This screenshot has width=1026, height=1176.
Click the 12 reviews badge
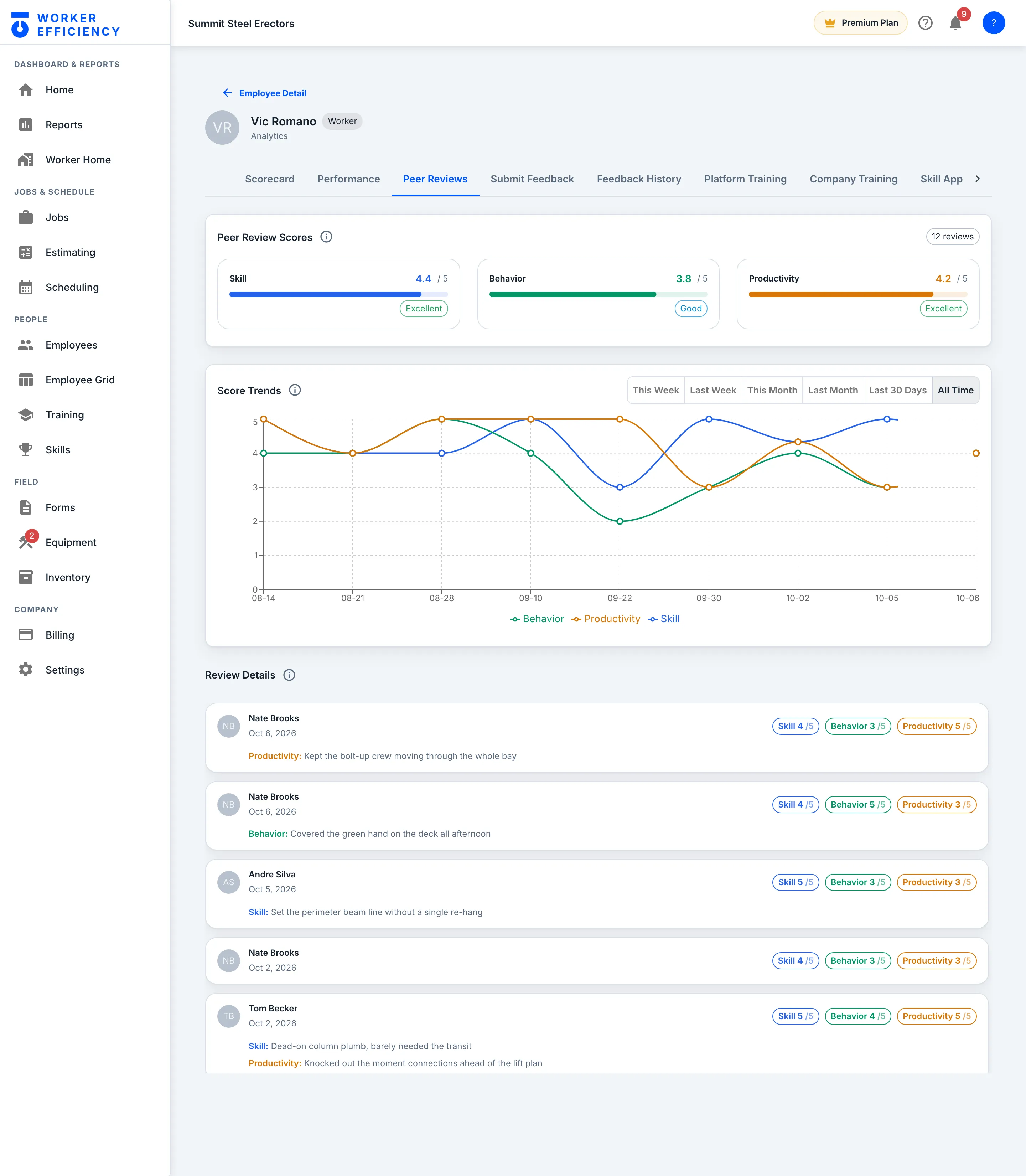[x=952, y=237]
